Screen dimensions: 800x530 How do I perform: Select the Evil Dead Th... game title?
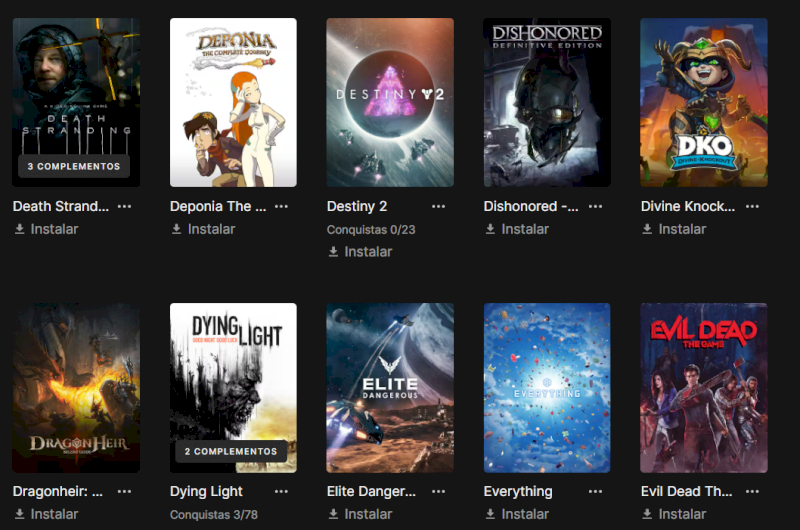686,491
